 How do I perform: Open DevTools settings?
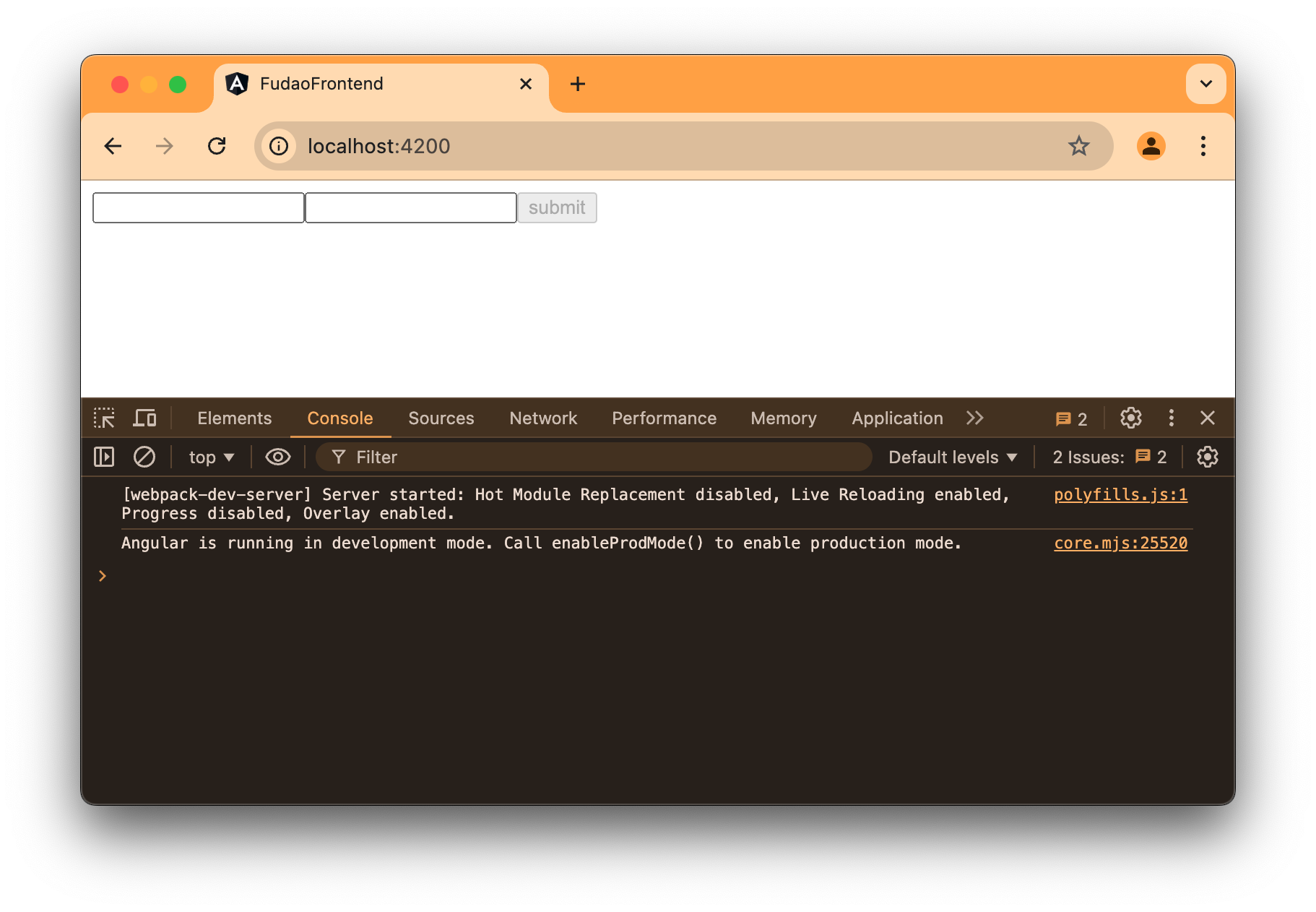1130,418
